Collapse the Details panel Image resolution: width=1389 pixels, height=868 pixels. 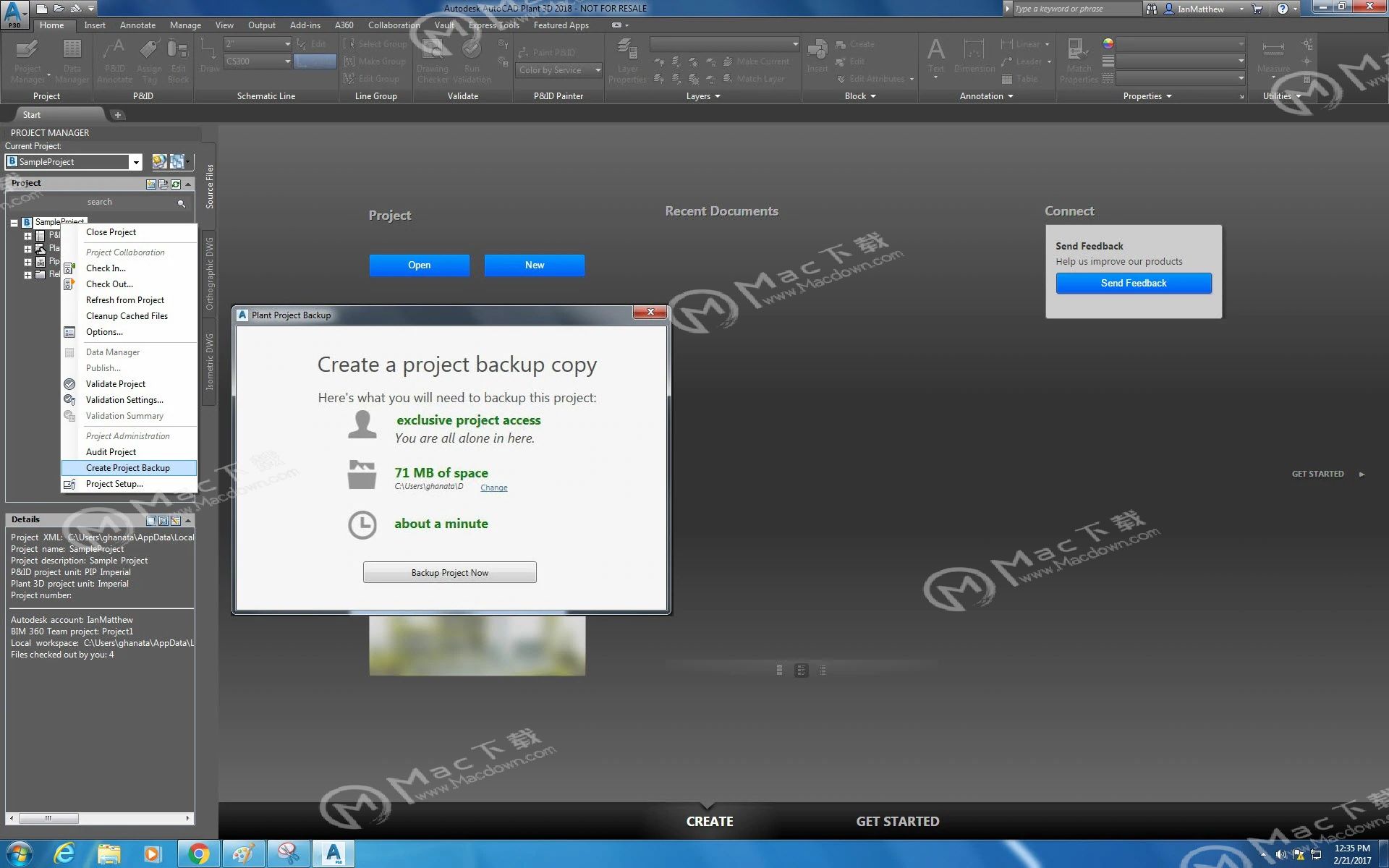tap(188, 521)
